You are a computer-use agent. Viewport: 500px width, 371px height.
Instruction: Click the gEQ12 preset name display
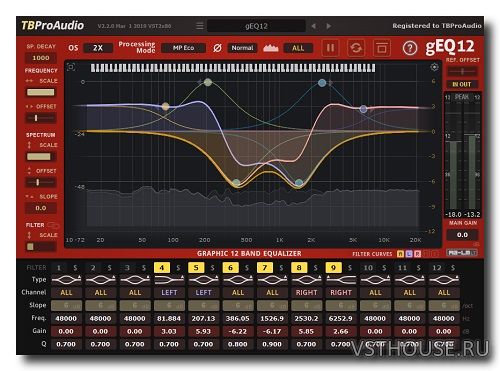click(x=256, y=26)
